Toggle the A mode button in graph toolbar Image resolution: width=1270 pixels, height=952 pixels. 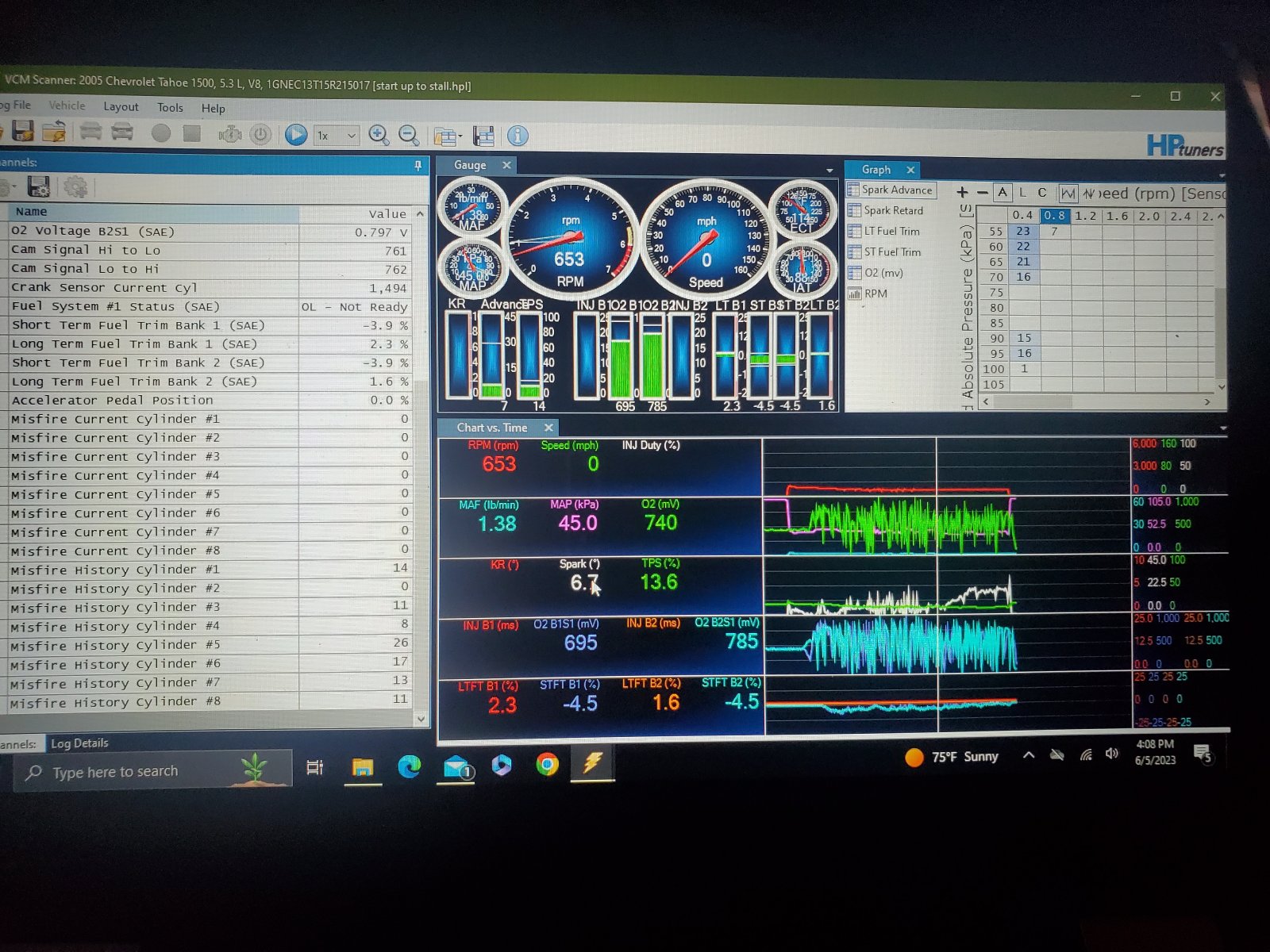coord(1003,192)
